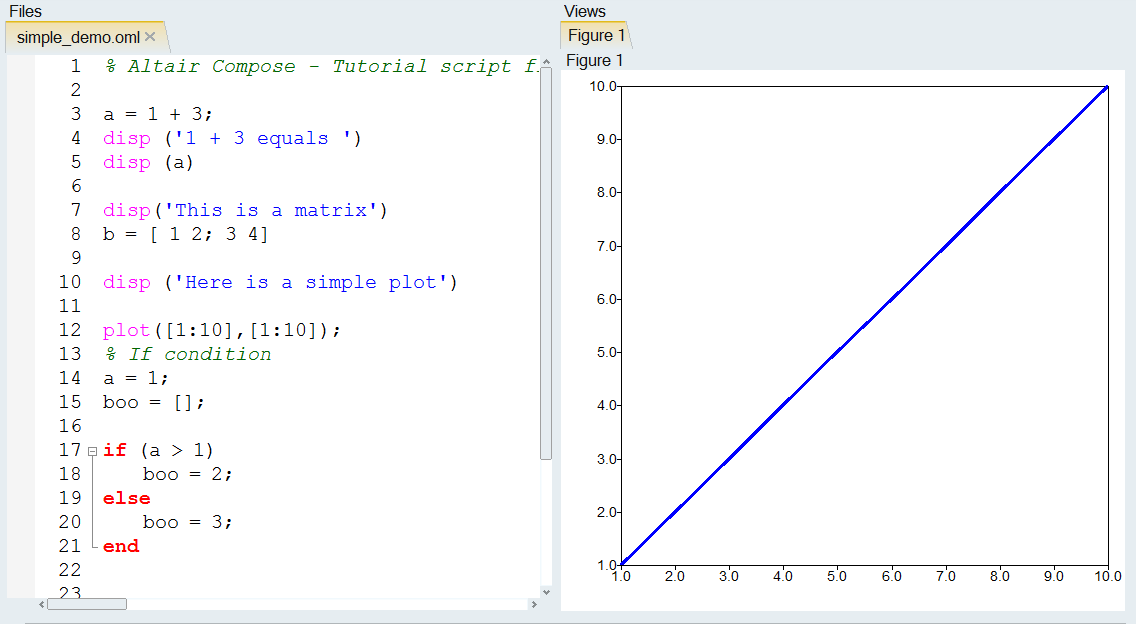Click the Files panel header
Image resolution: width=1136 pixels, height=624 pixels.
(26, 11)
